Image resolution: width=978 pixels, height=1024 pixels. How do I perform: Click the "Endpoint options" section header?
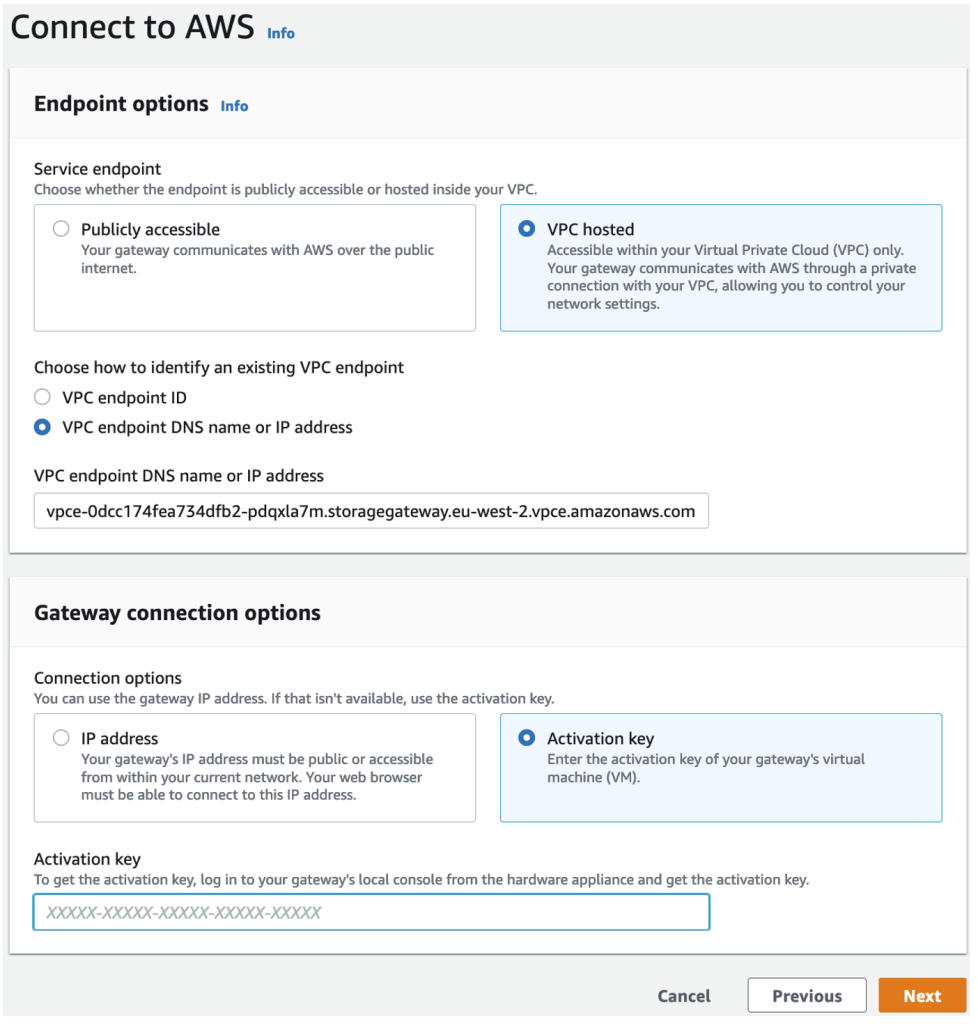point(120,103)
